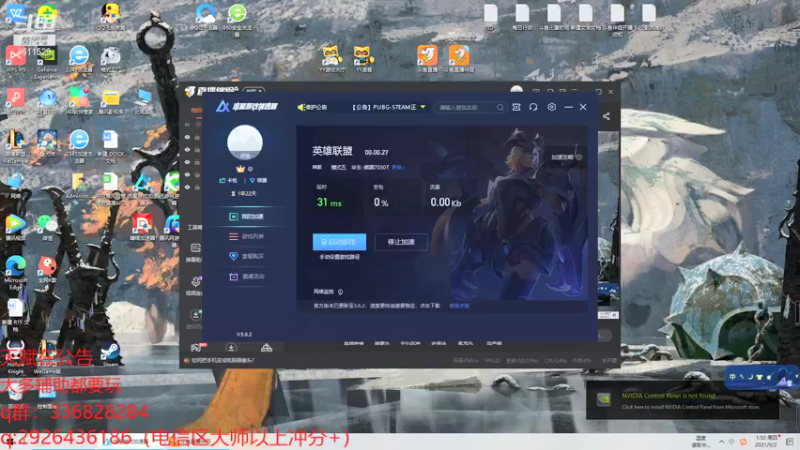Expand hidden tray icons chevron
The width and height of the screenshot is (800, 450).
pos(721,442)
